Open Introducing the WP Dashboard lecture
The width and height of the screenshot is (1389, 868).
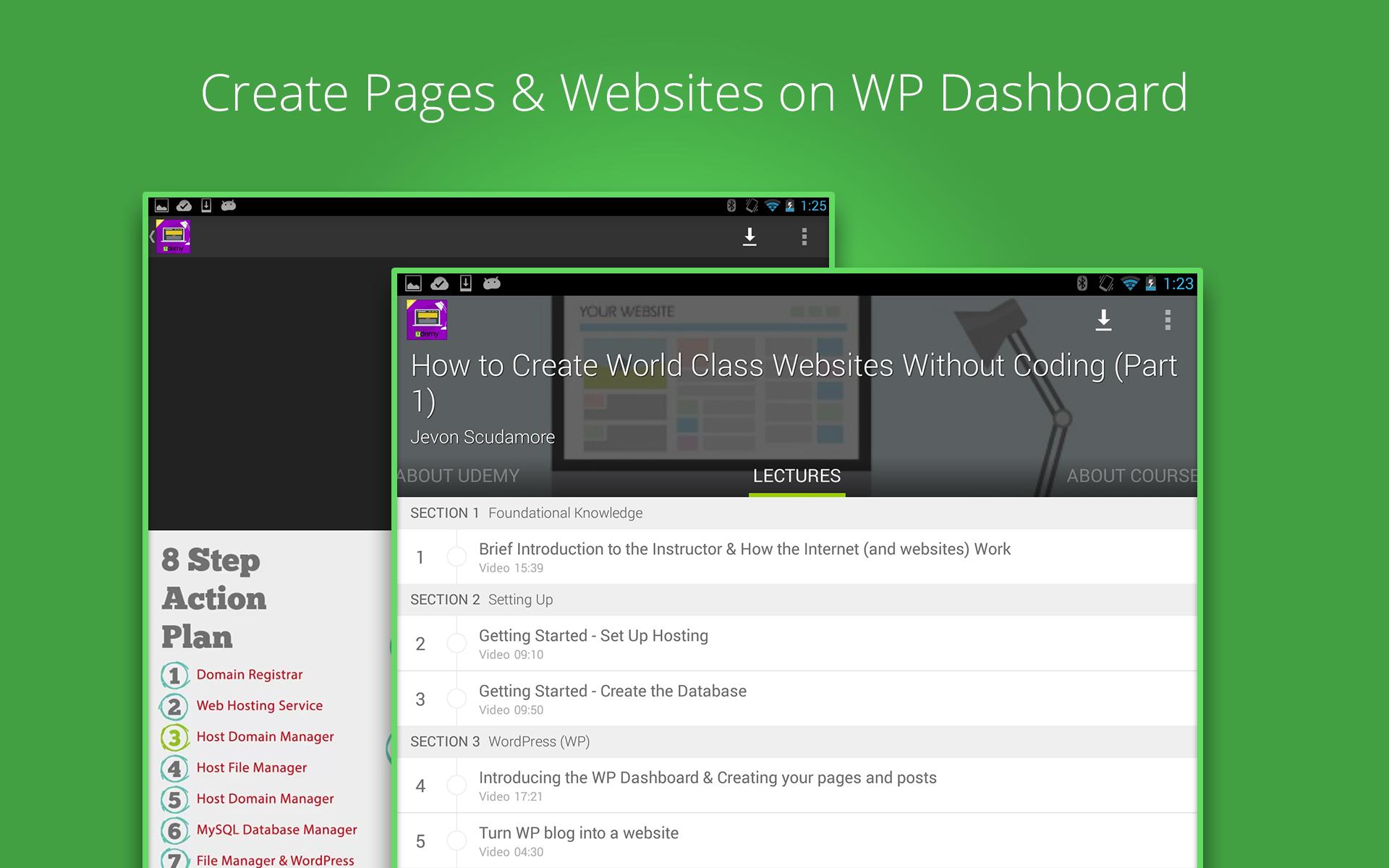click(707, 778)
